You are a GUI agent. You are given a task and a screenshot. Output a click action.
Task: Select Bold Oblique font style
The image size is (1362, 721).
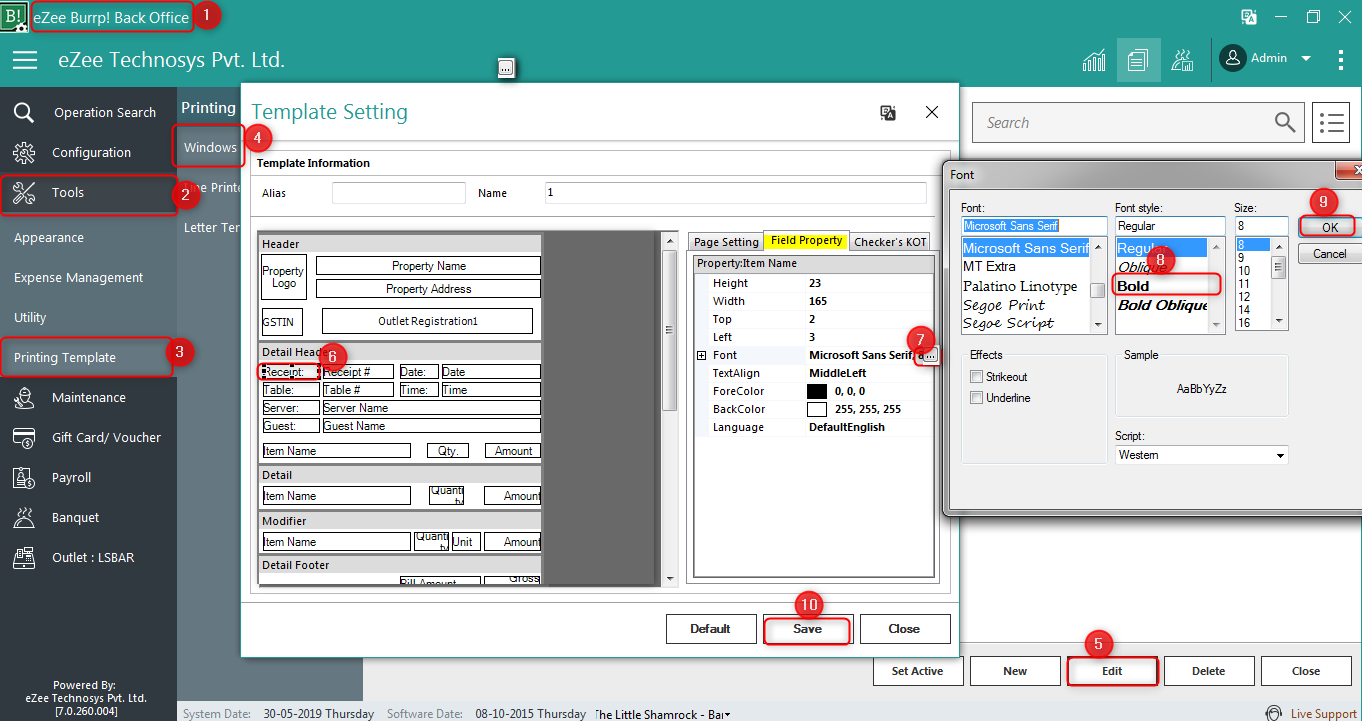point(1162,305)
